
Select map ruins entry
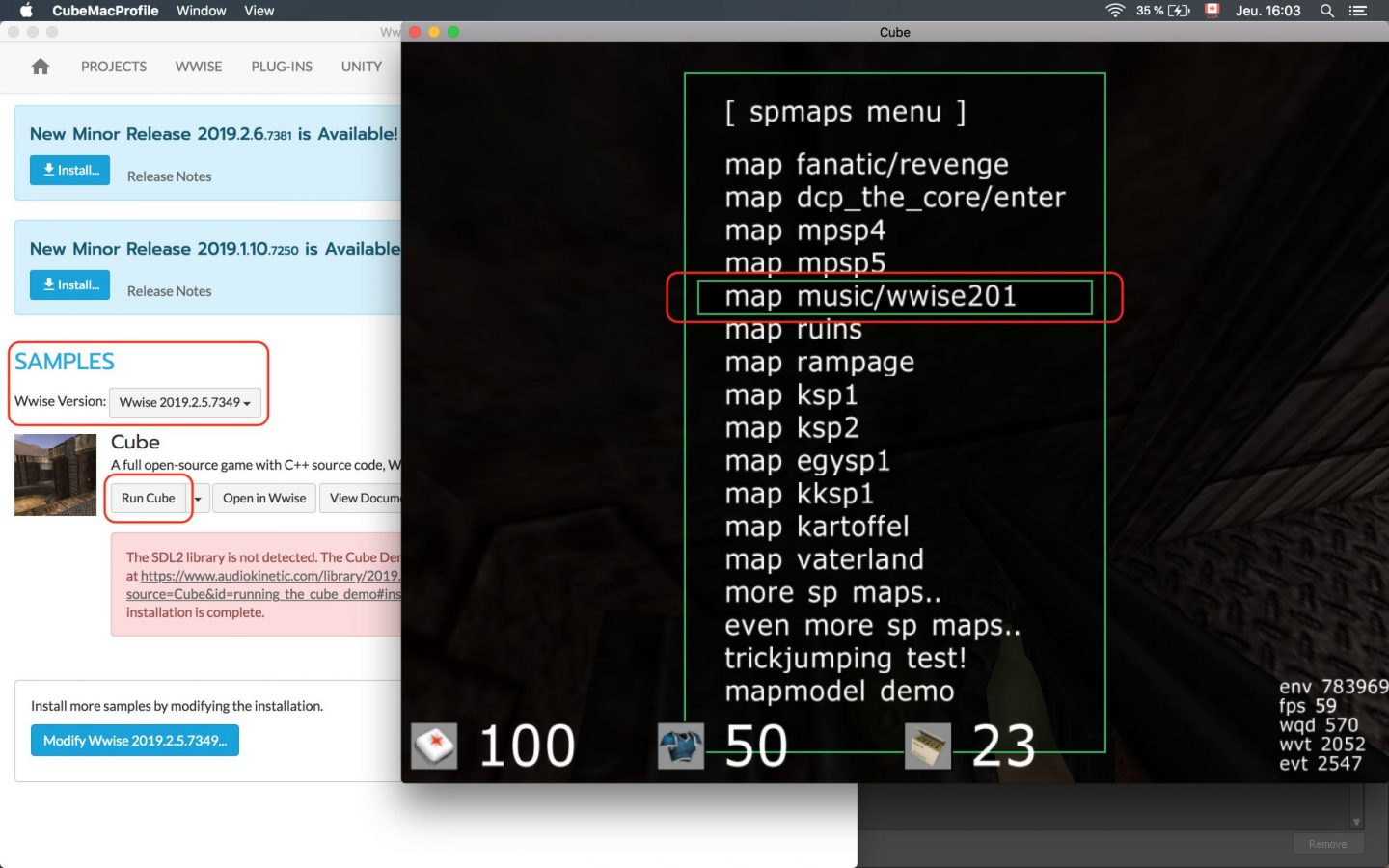(793, 331)
